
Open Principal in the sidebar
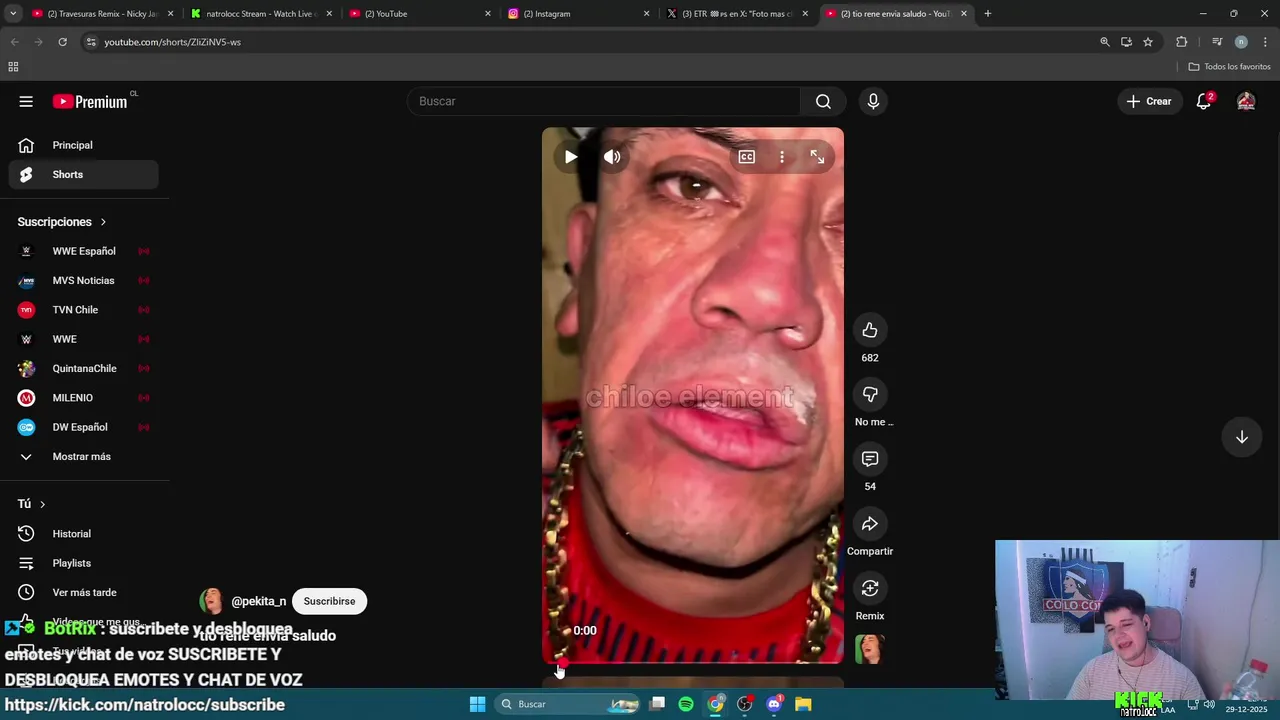84,145
